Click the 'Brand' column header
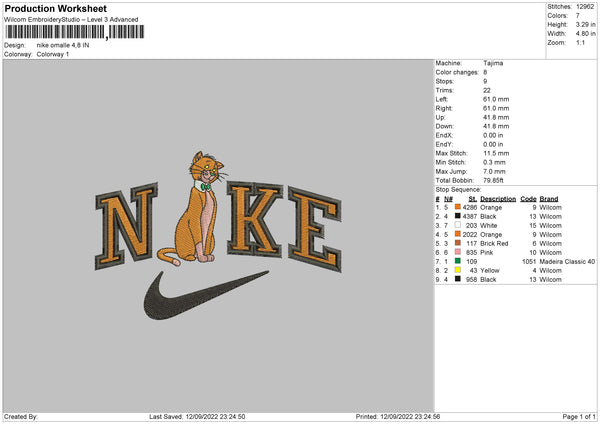 (549, 199)
